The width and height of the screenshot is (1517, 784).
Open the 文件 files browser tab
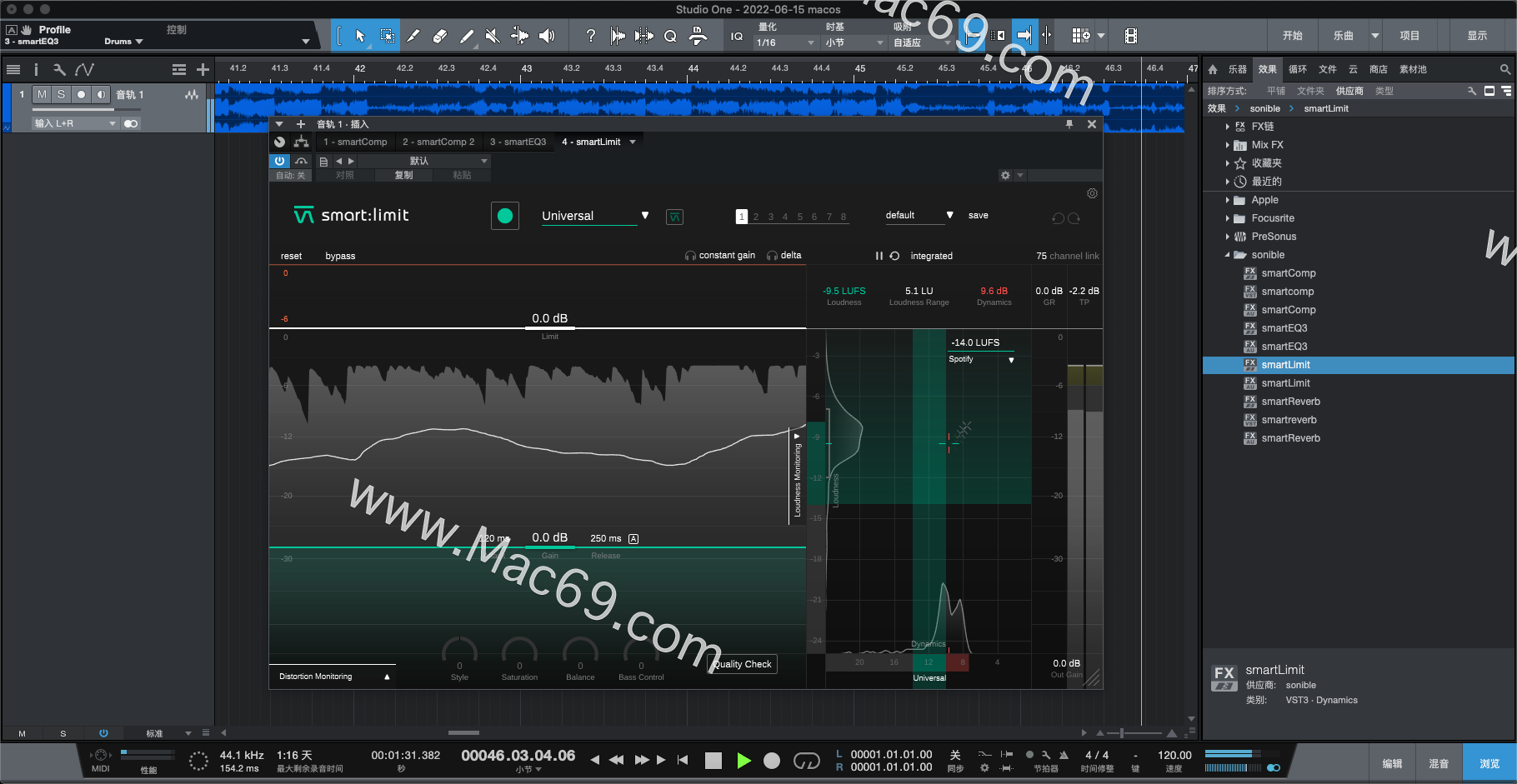[x=1328, y=69]
